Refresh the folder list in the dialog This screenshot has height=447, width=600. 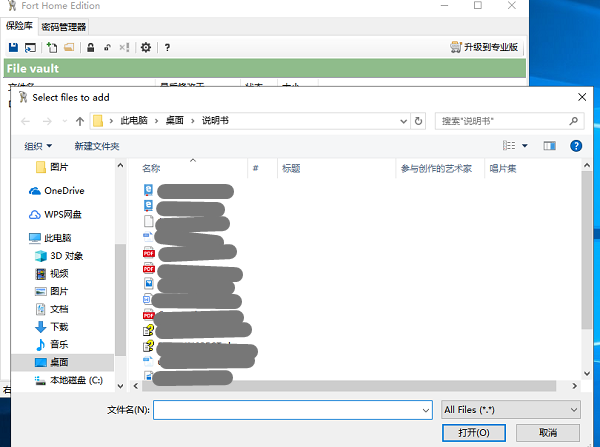(x=424, y=121)
